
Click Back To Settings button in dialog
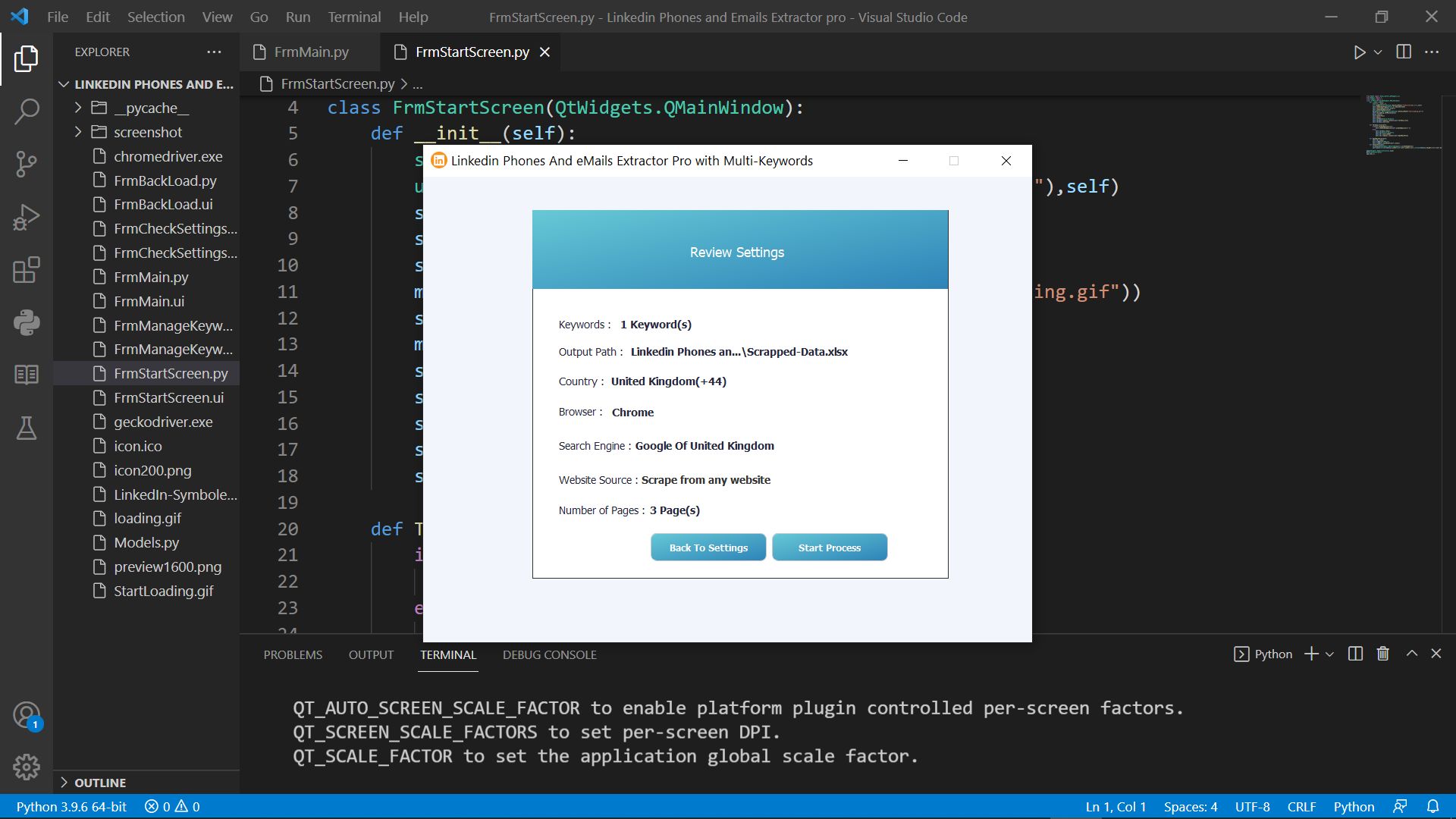point(708,548)
